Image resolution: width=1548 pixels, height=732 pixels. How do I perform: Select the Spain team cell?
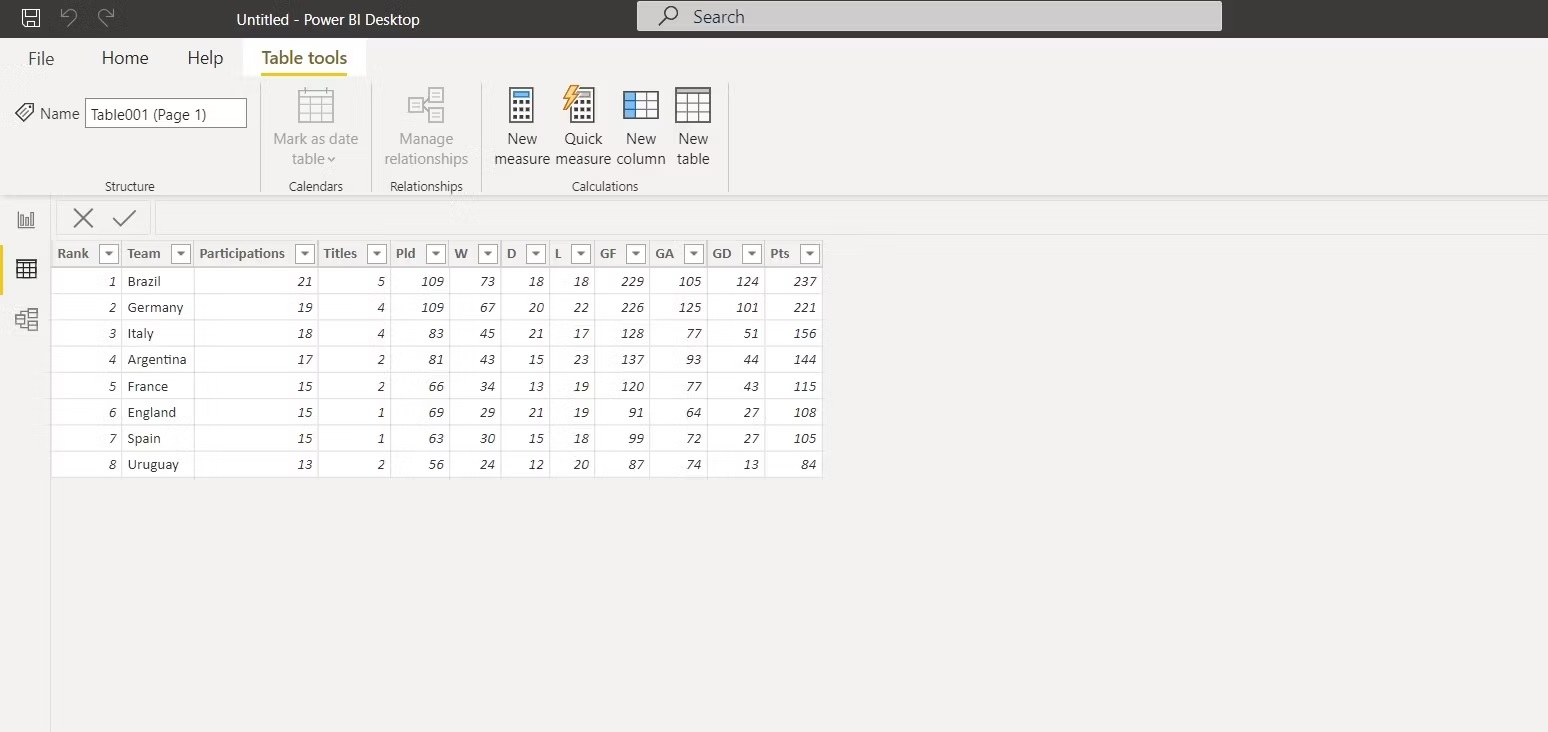coord(158,438)
